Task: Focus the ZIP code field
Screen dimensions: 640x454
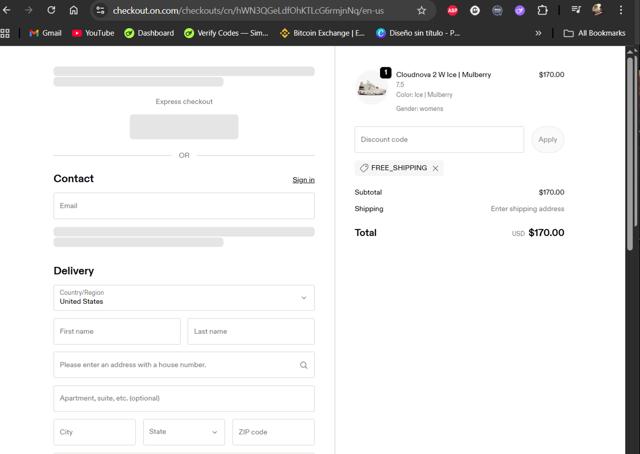Action: tap(273, 432)
